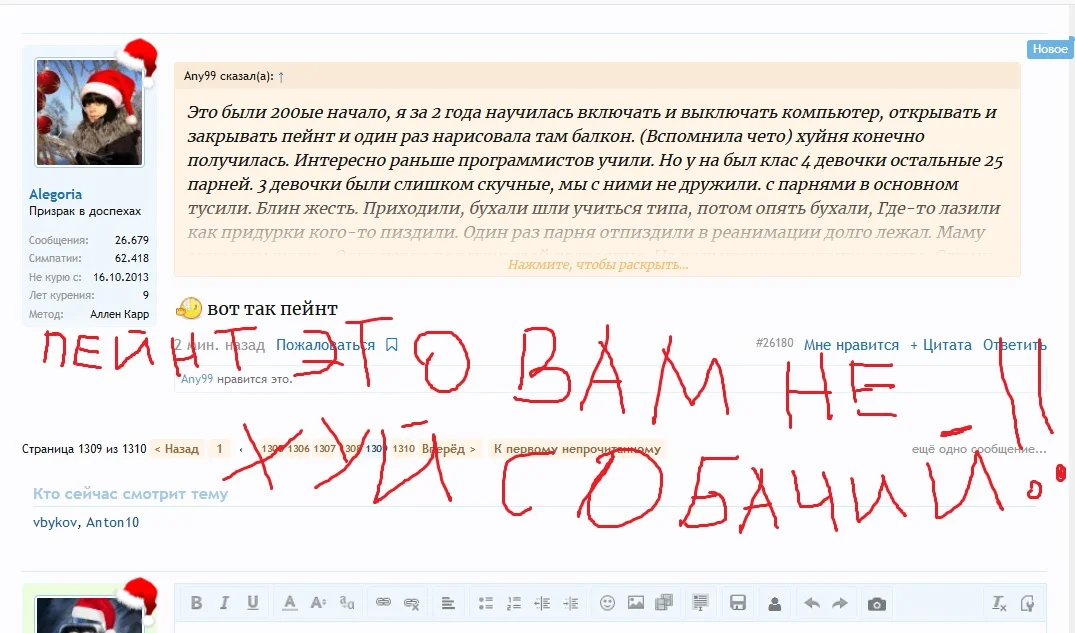Click the insert image icon
This screenshot has width=1075, height=633.
tap(636, 603)
